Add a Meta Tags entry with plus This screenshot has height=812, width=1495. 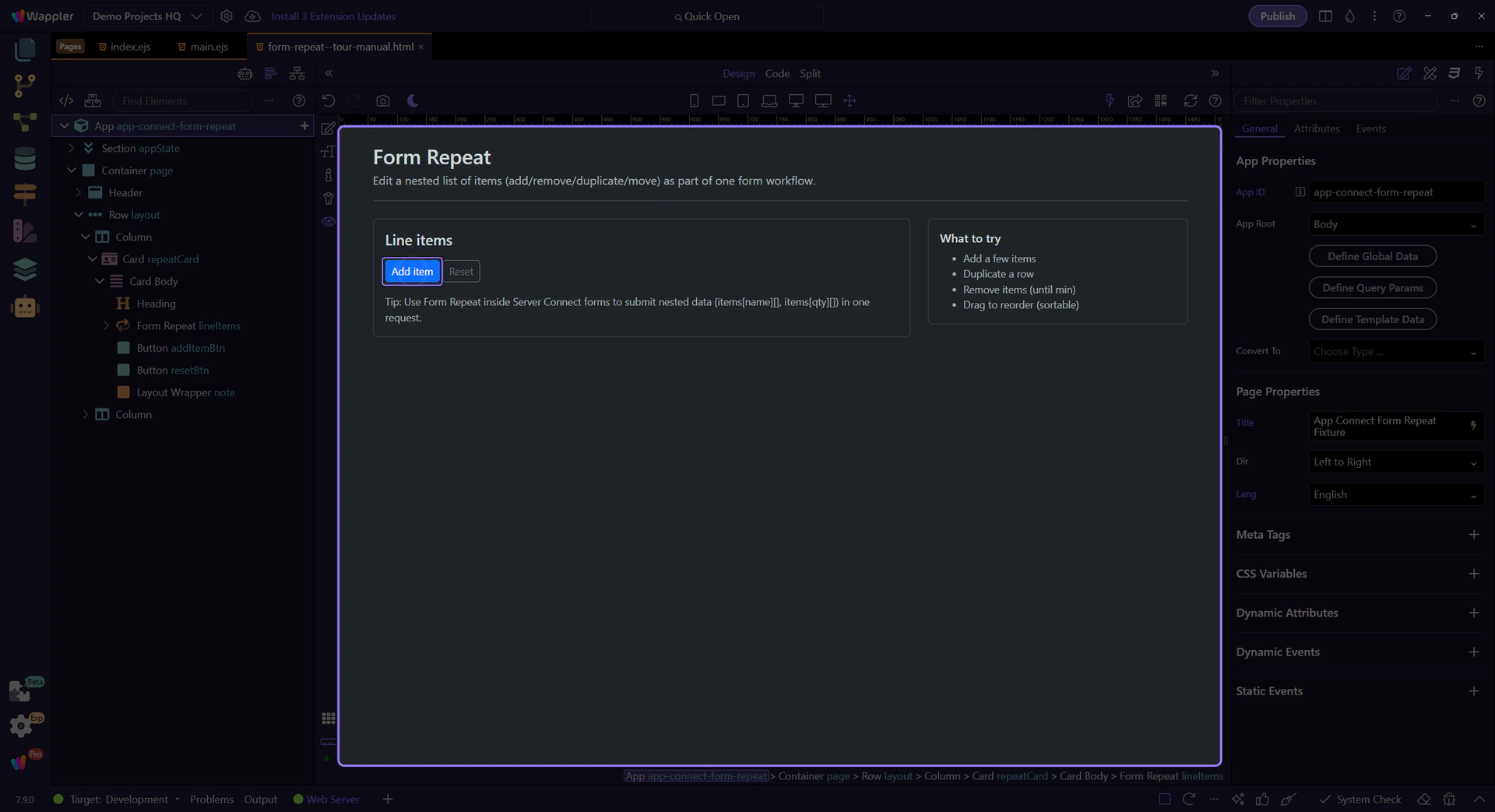(x=1473, y=535)
